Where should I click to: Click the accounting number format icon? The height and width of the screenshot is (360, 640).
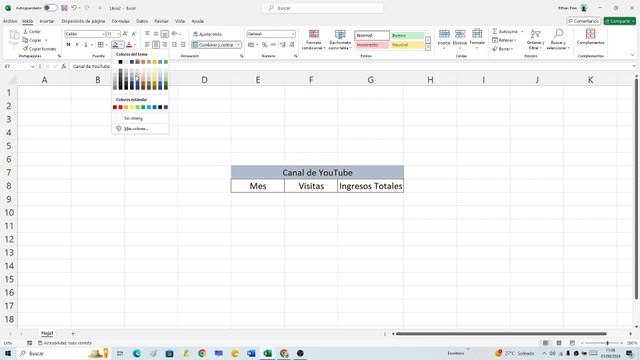pyautogui.click(x=251, y=44)
